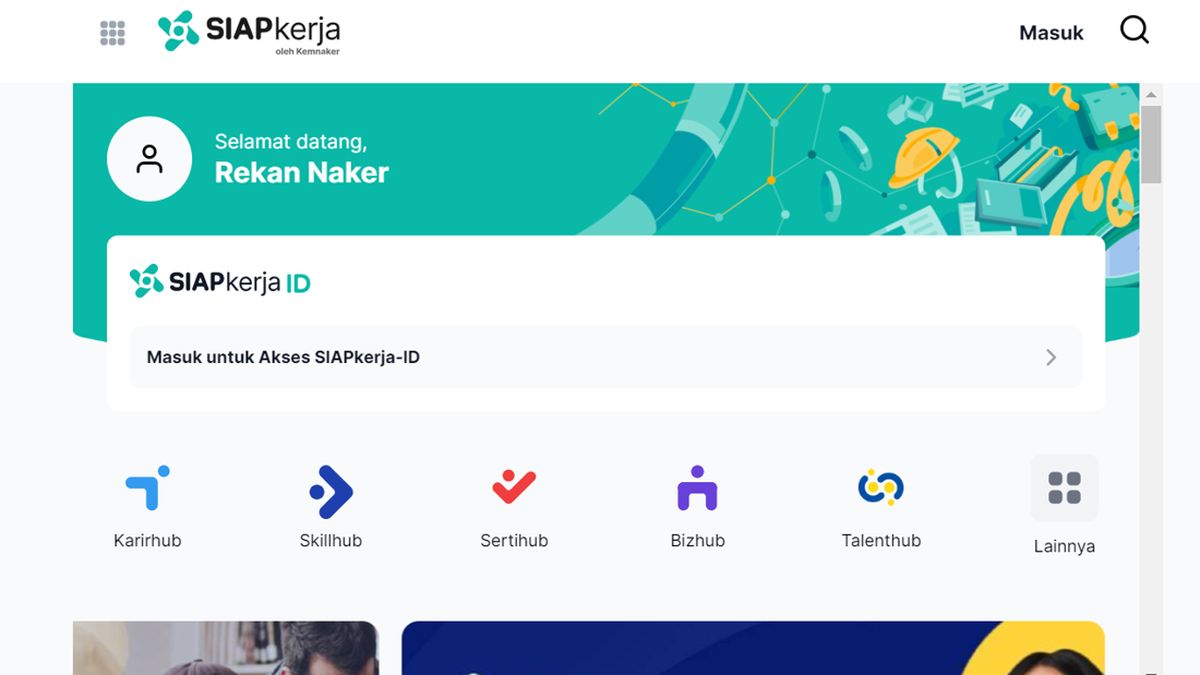Click the SIAPkerja ID card logo
The height and width of the screenshot is (675, 1200).
[x=220, y=282]
